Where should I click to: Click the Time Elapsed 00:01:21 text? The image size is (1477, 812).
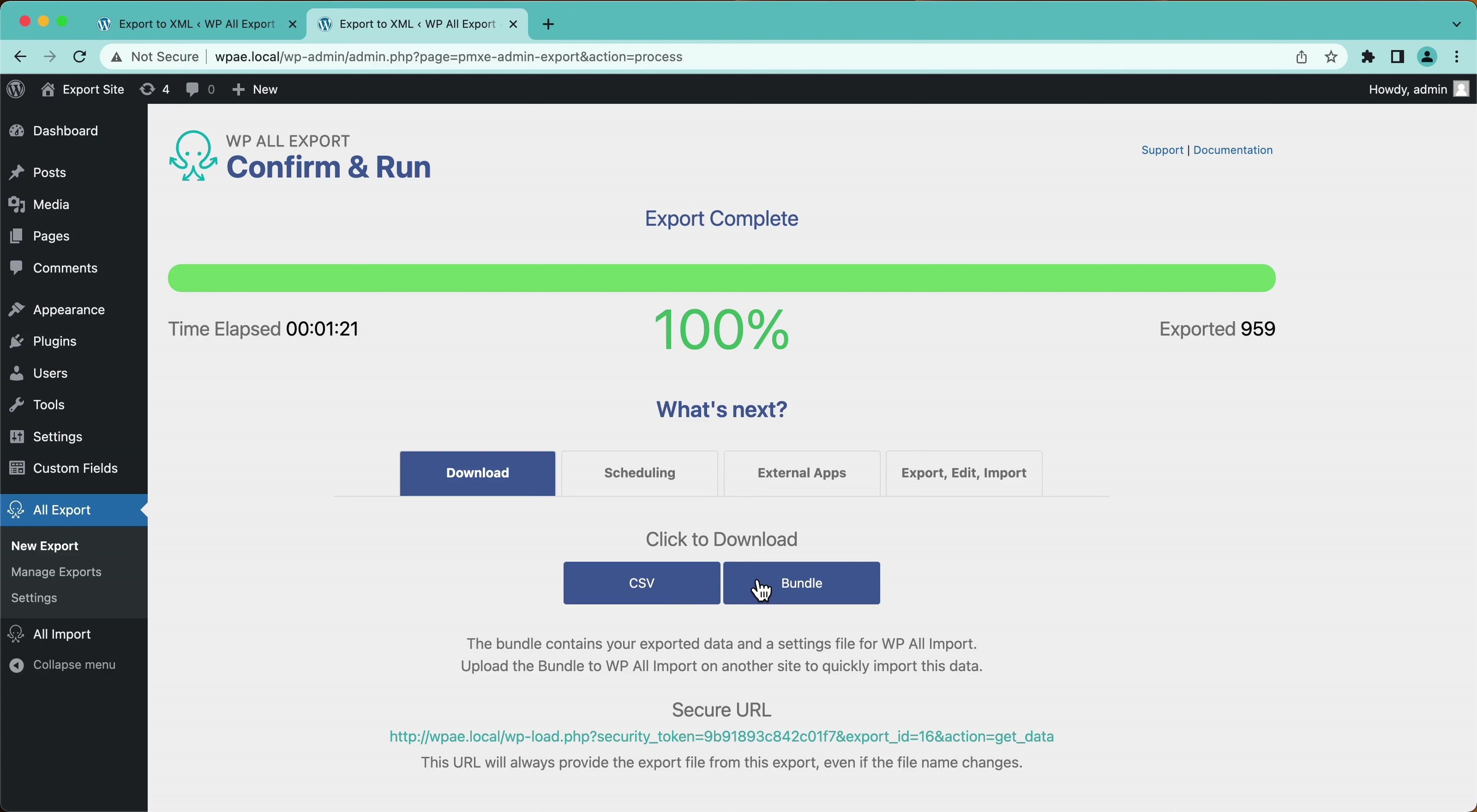[x=263, y=329]
